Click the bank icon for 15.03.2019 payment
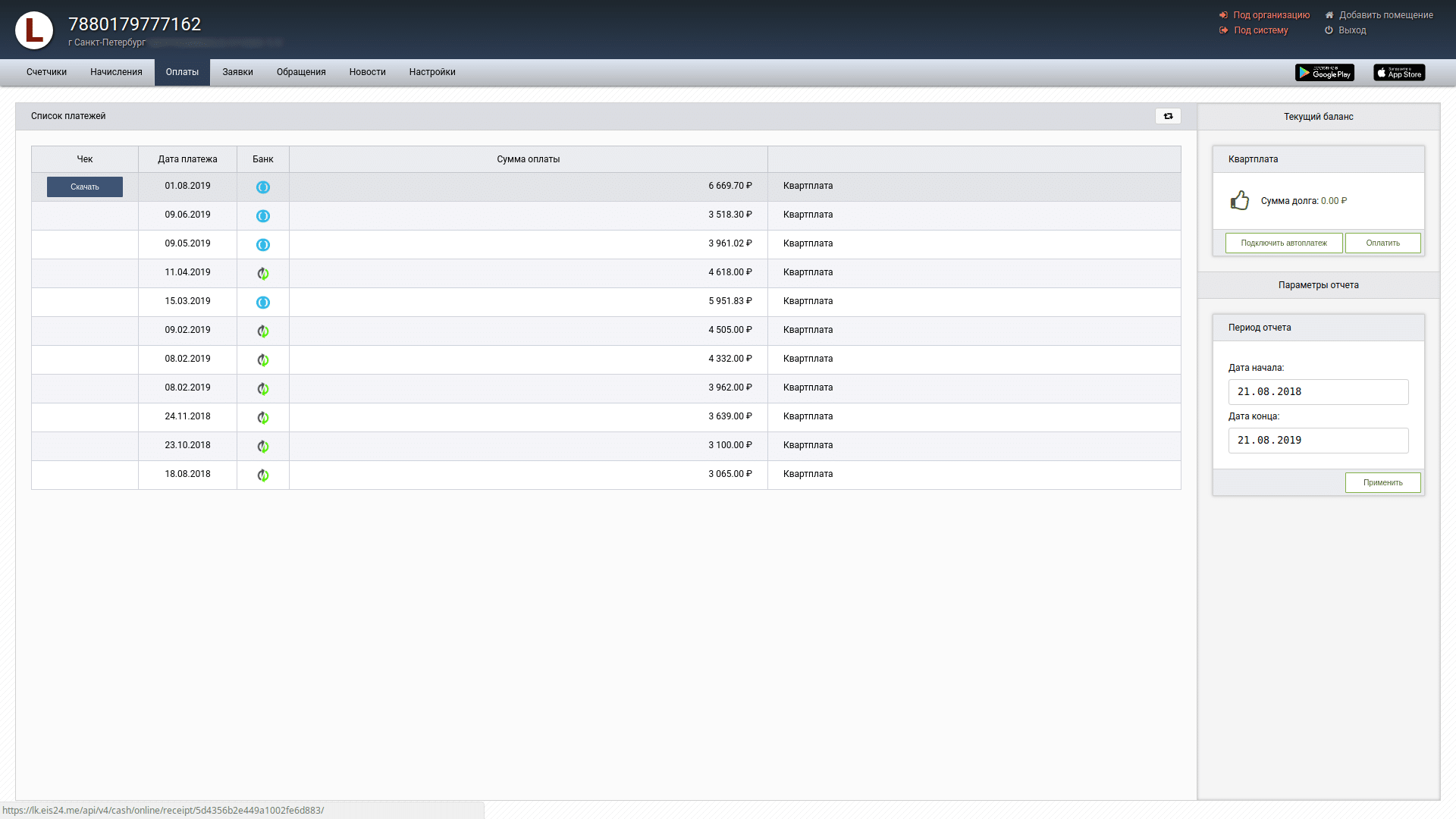The image size is (1456, 819). (263, 303)
